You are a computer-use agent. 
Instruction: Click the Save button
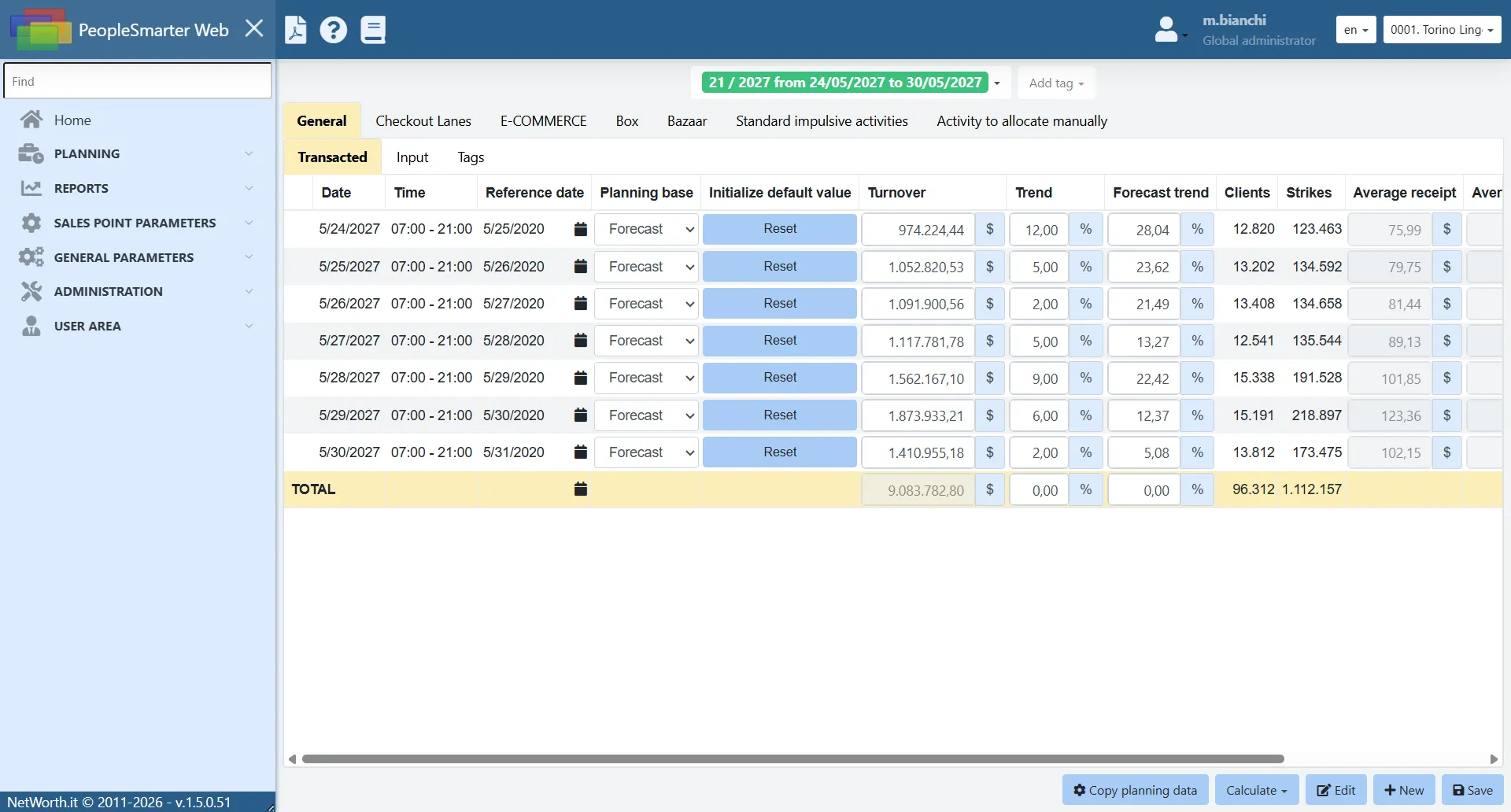click(x=1472, y=790)
